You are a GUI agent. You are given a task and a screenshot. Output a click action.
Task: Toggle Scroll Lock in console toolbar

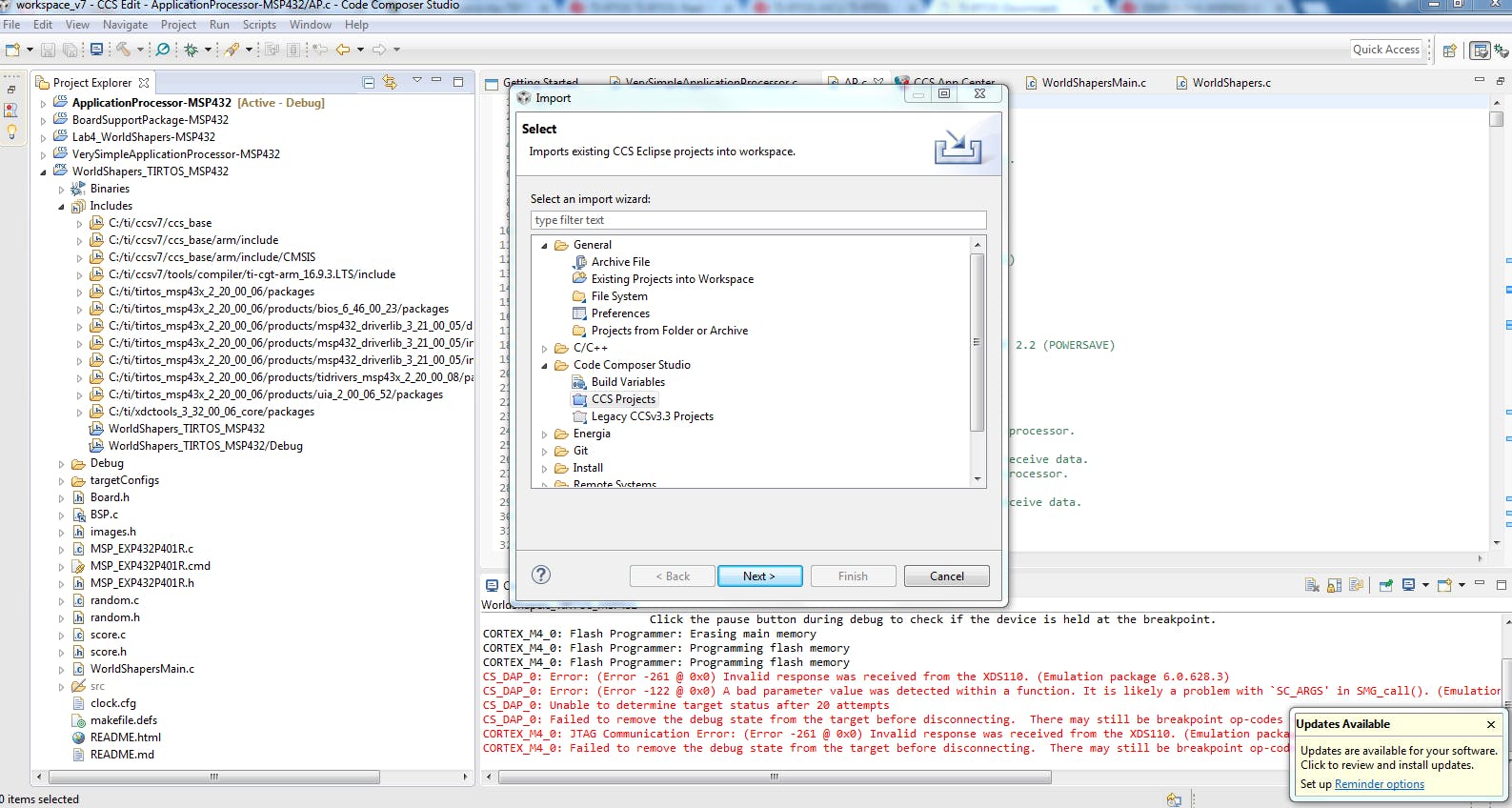click(1334, 585)
